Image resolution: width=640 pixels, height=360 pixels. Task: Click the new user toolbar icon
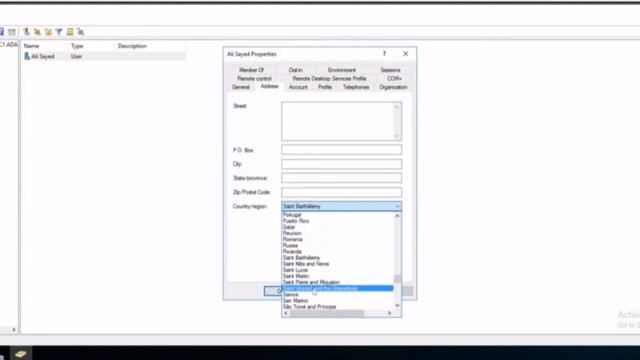[27, 31]
